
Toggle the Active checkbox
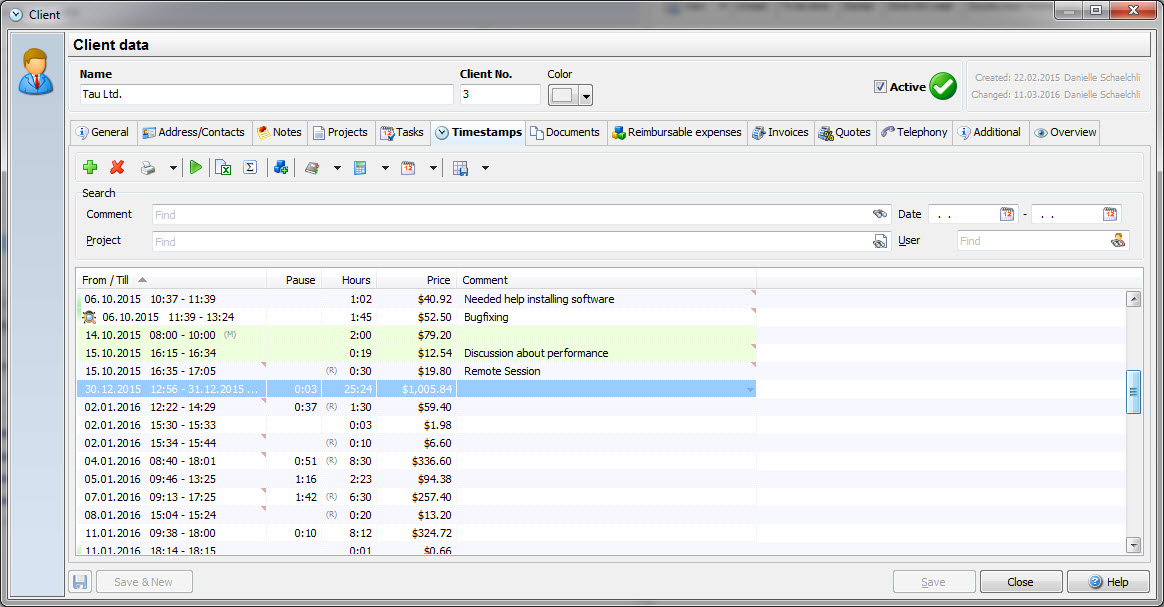coord(880,87)
